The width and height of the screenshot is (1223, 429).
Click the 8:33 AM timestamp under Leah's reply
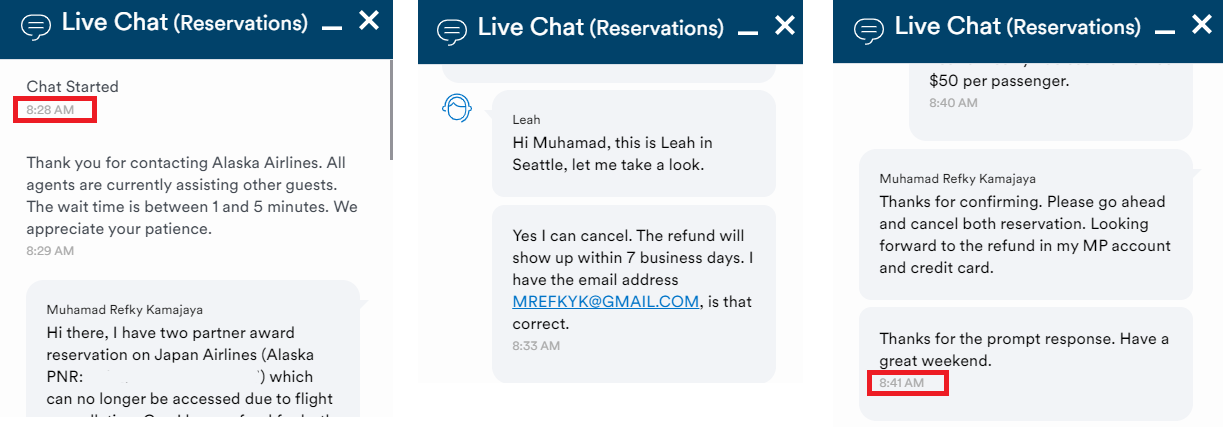536,346
